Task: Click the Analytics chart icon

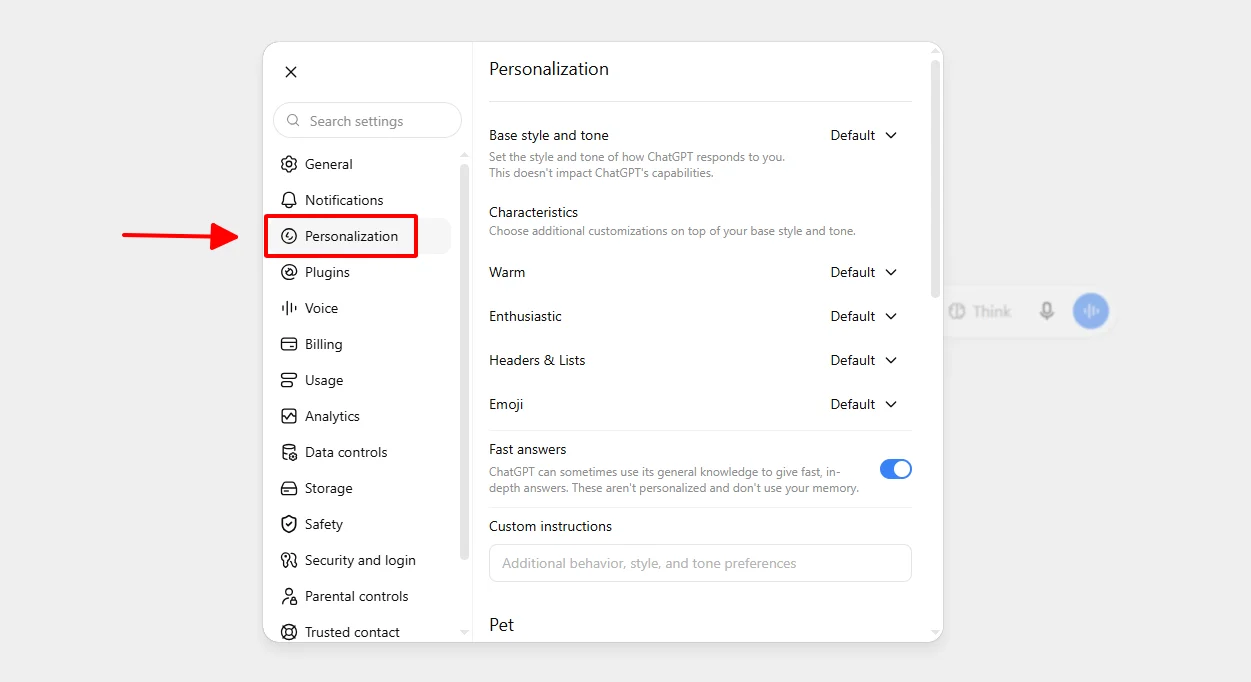Action: (289, 416)
